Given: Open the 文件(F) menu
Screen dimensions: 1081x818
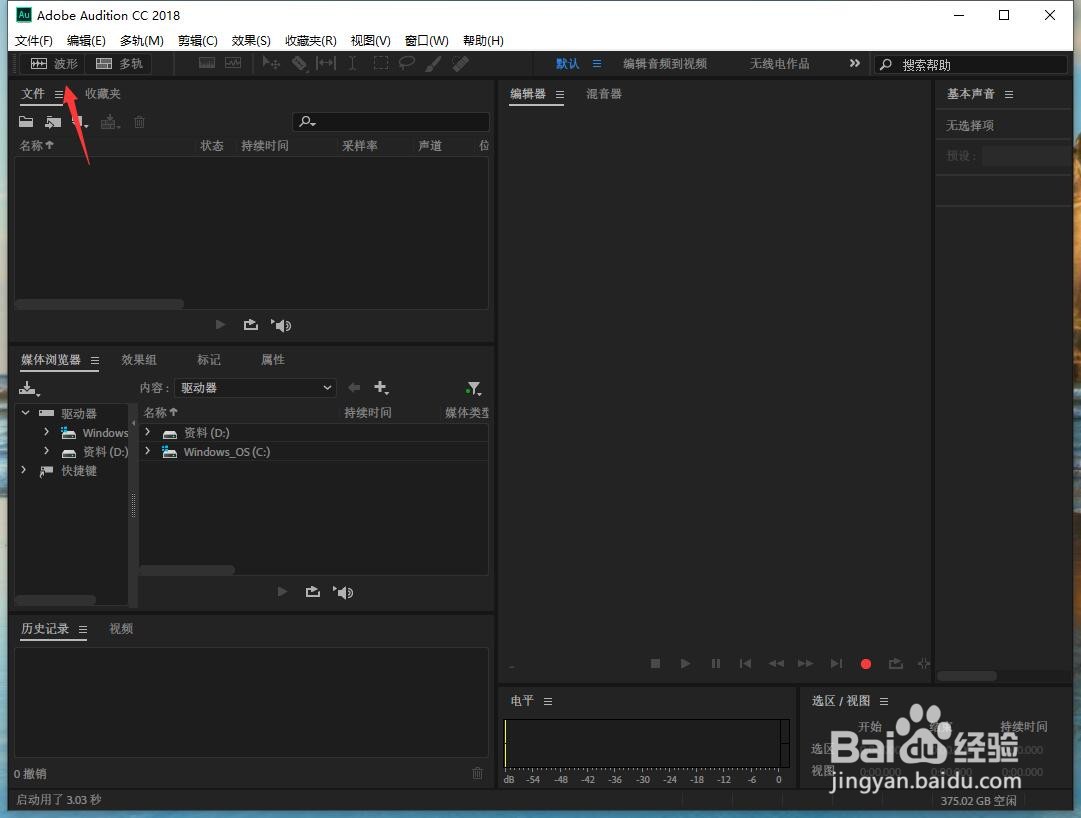Looking at the screenshot, I should (34, 41).
